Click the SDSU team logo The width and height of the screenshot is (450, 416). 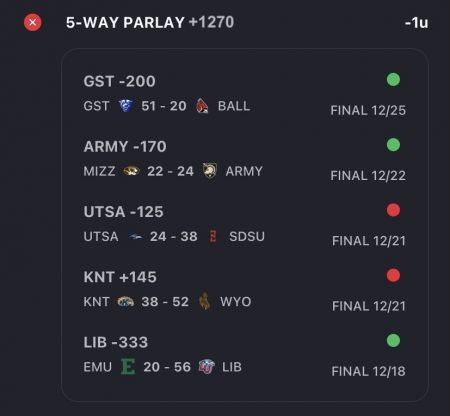(x=213, y=236)
